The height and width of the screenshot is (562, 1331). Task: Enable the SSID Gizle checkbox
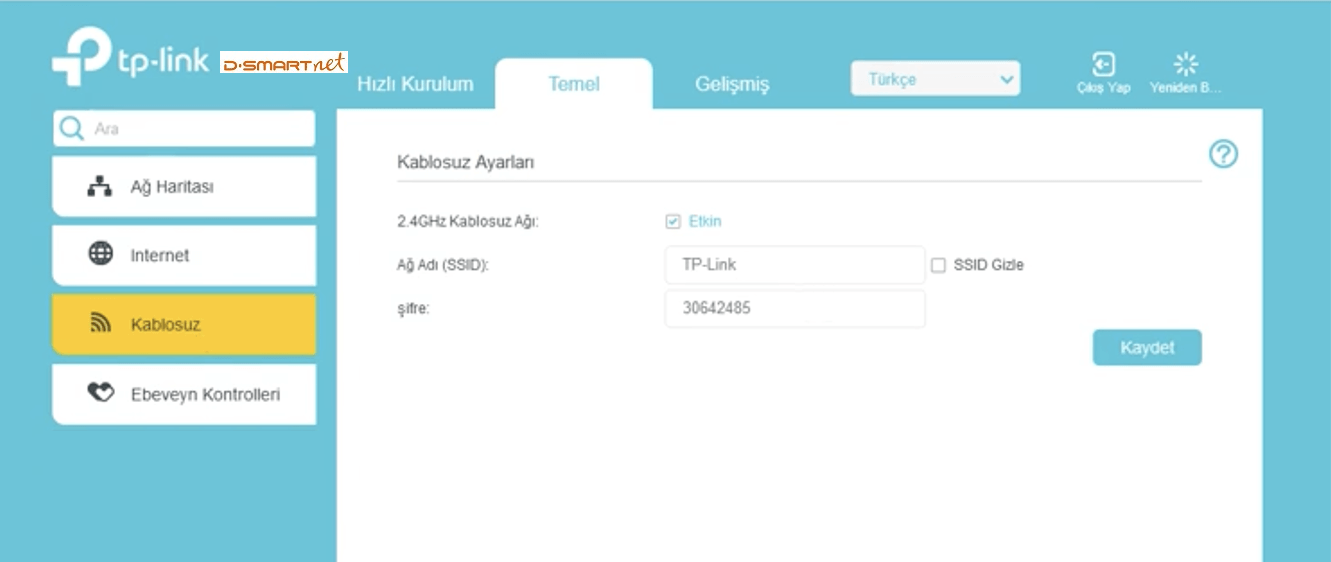click(x=938, y=266)
